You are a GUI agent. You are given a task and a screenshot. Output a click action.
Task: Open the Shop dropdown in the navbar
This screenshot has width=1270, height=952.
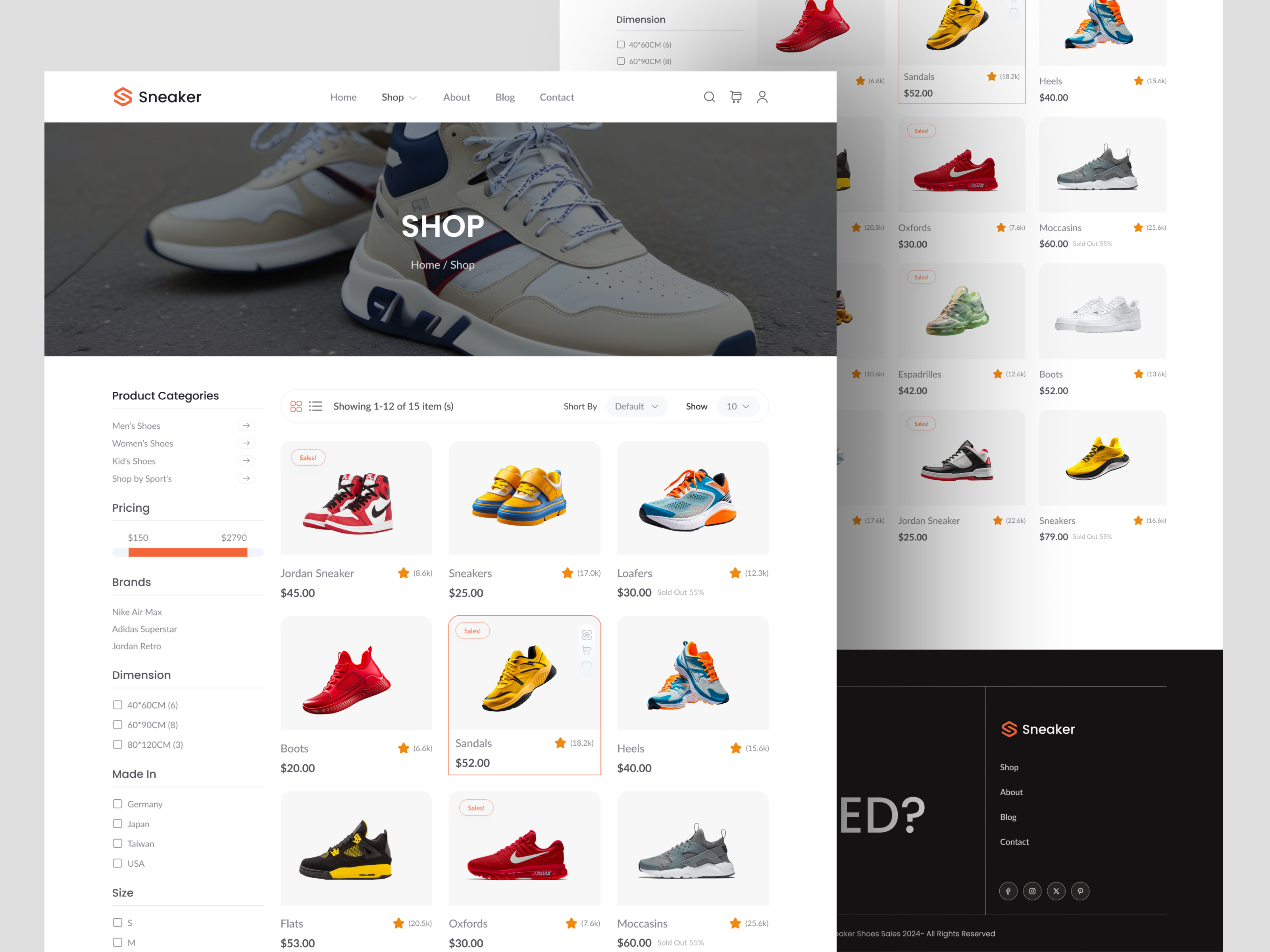pos(398,97)
